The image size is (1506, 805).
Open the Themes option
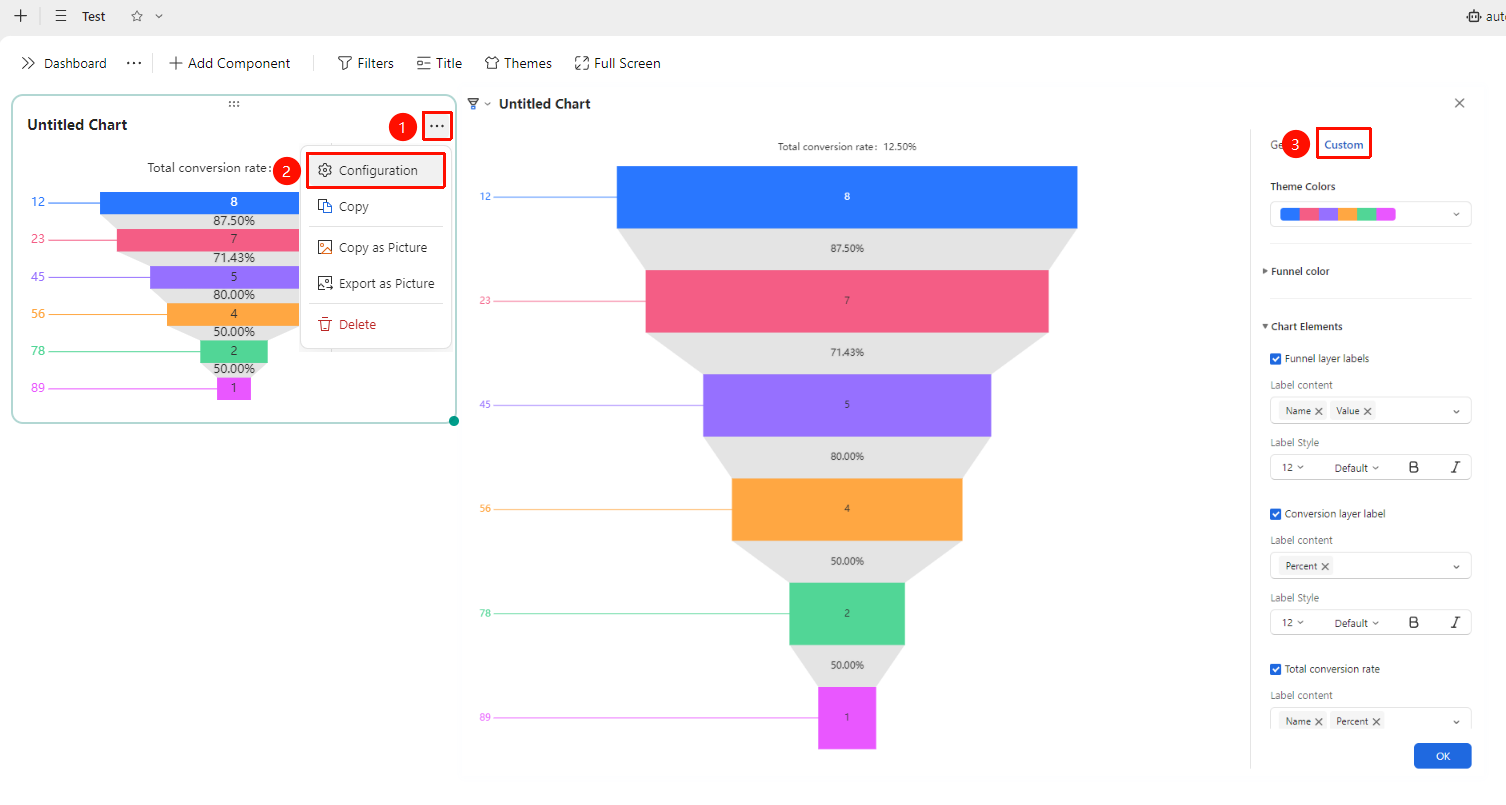tap(518, 63)
